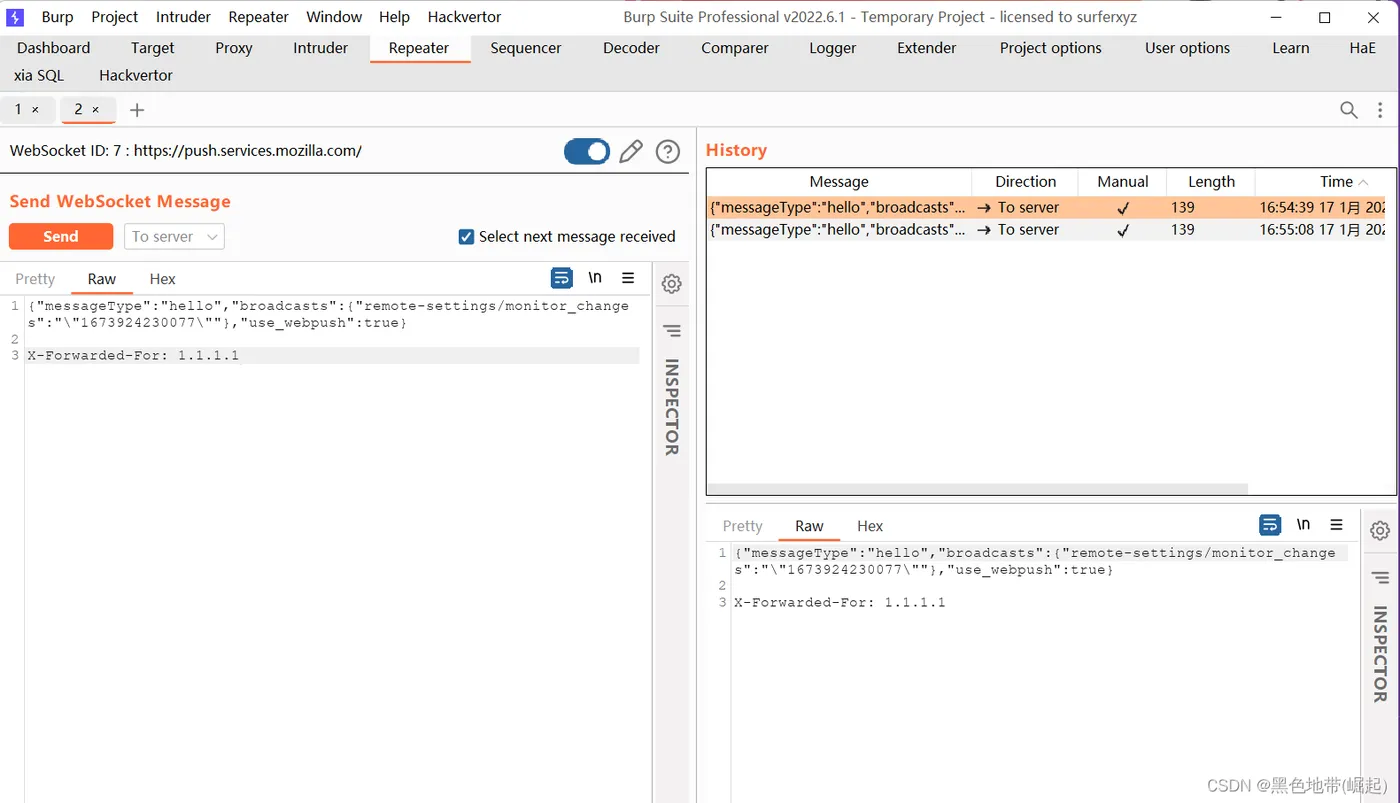Switch to the Dashboard tab
The height and width of the screenshot is (803, 1400).
tap(53, 48)
